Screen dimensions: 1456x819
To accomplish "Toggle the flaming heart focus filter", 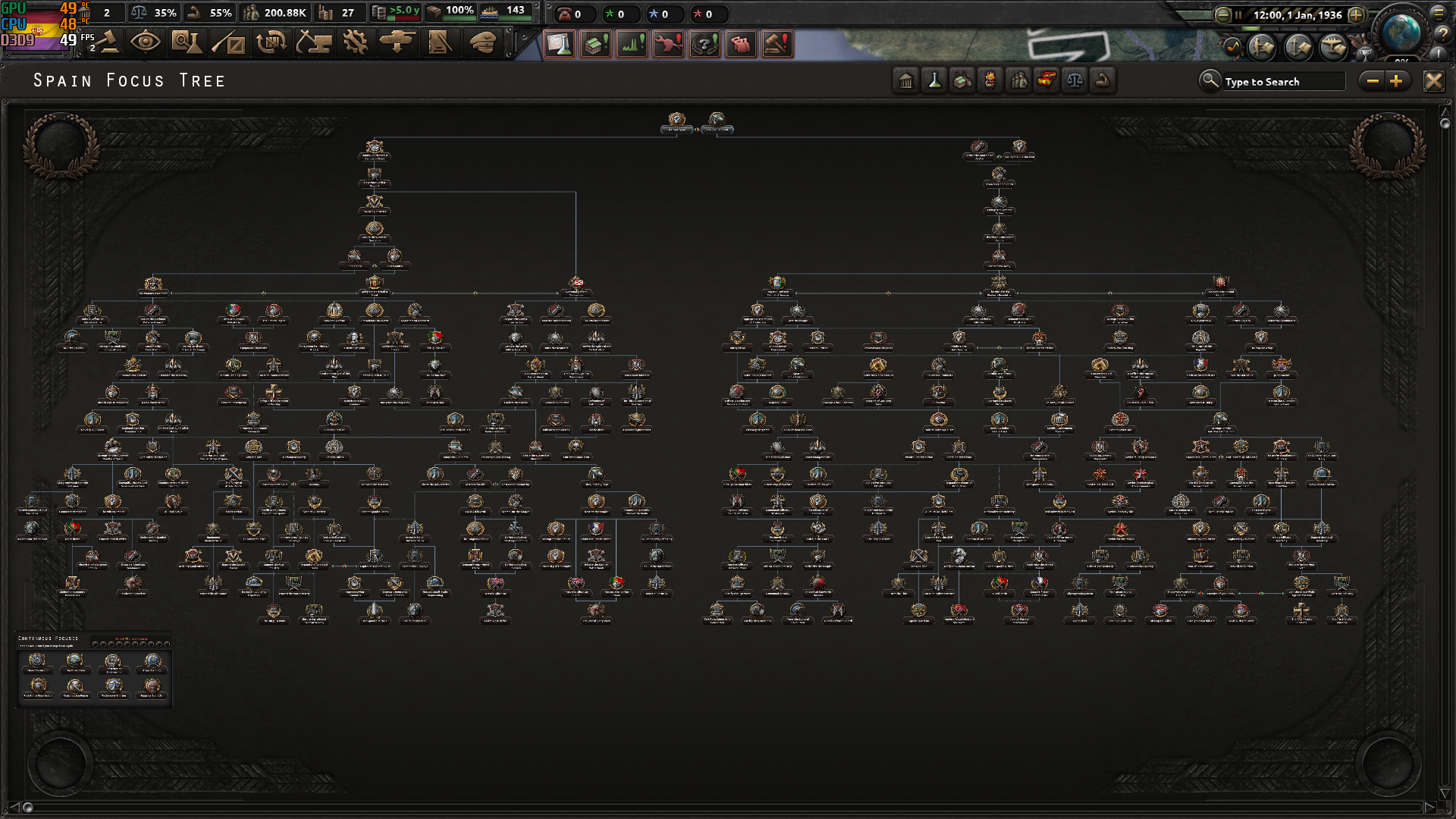I will coord(990,80).
